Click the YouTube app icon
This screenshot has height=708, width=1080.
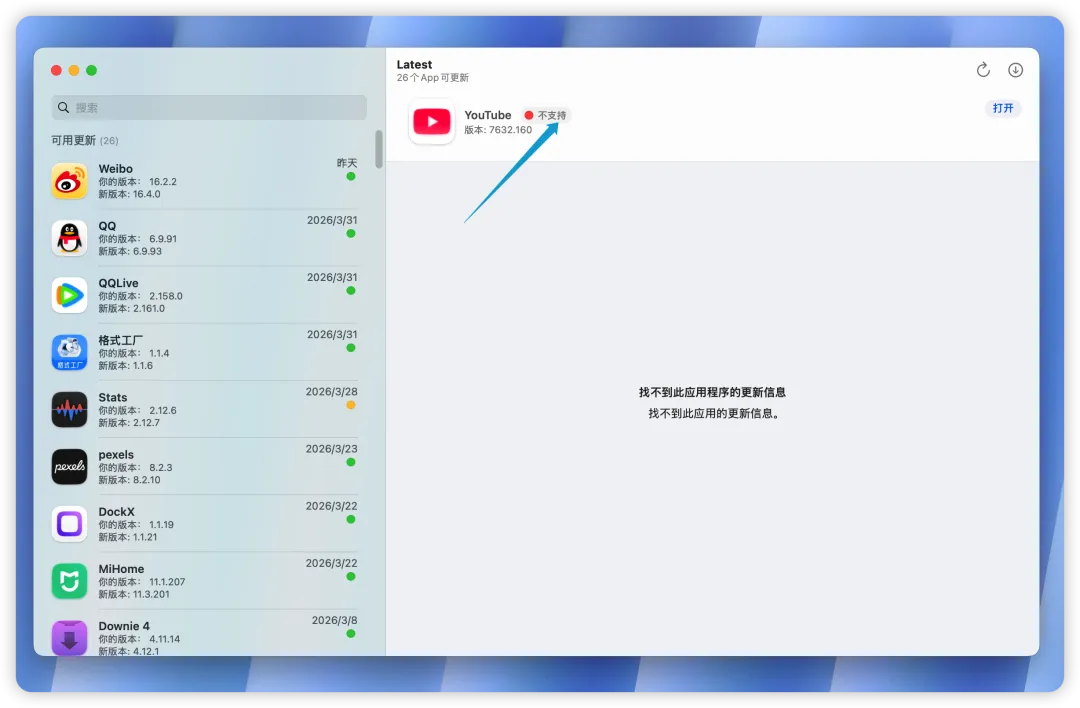(432, 122)
